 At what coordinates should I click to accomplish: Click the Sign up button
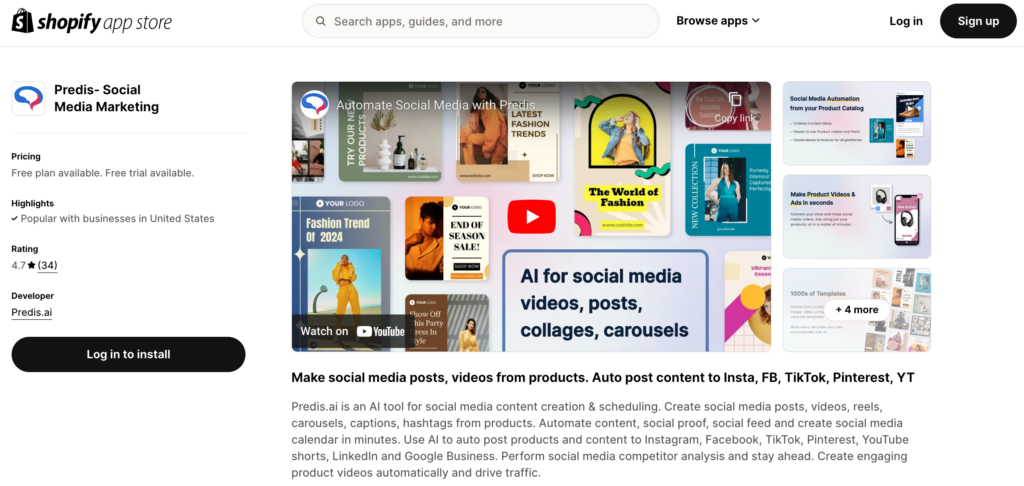[978, 21]
